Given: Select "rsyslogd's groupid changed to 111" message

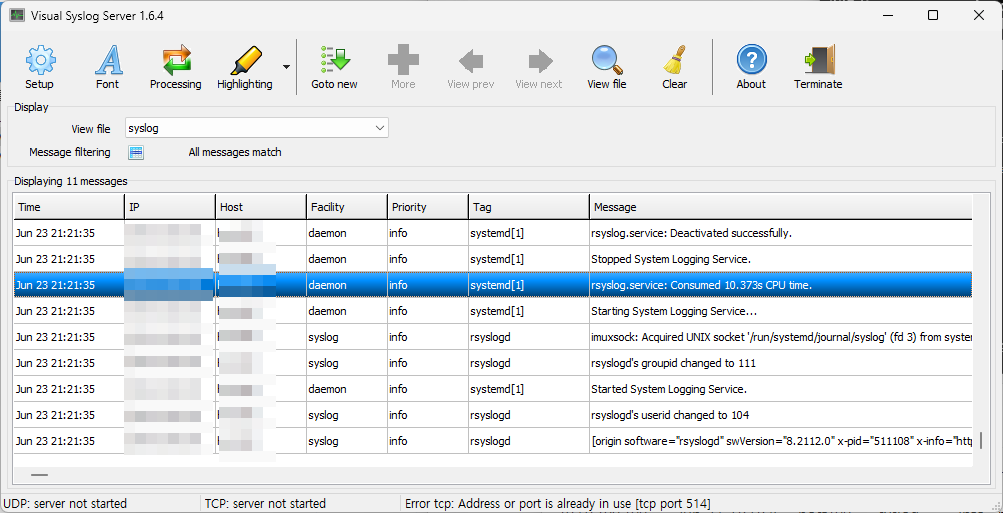Looking at the screenshot, I should (x=673, y=363).
